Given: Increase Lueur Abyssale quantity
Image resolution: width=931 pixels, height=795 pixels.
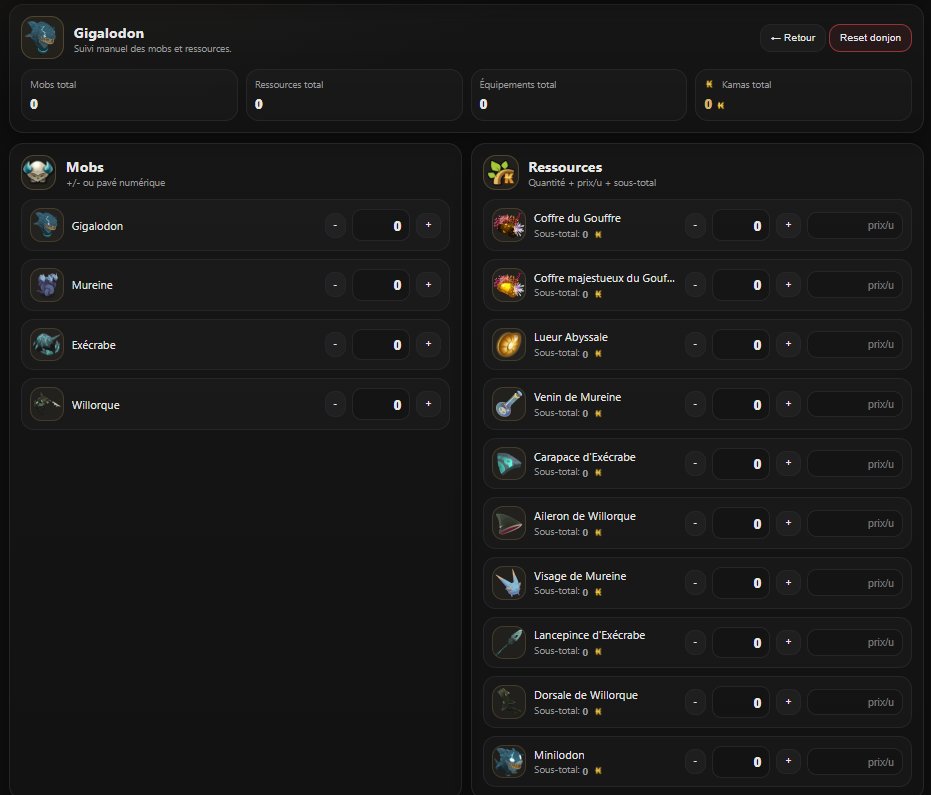Looking at the screenshot, I should [788, 344].
